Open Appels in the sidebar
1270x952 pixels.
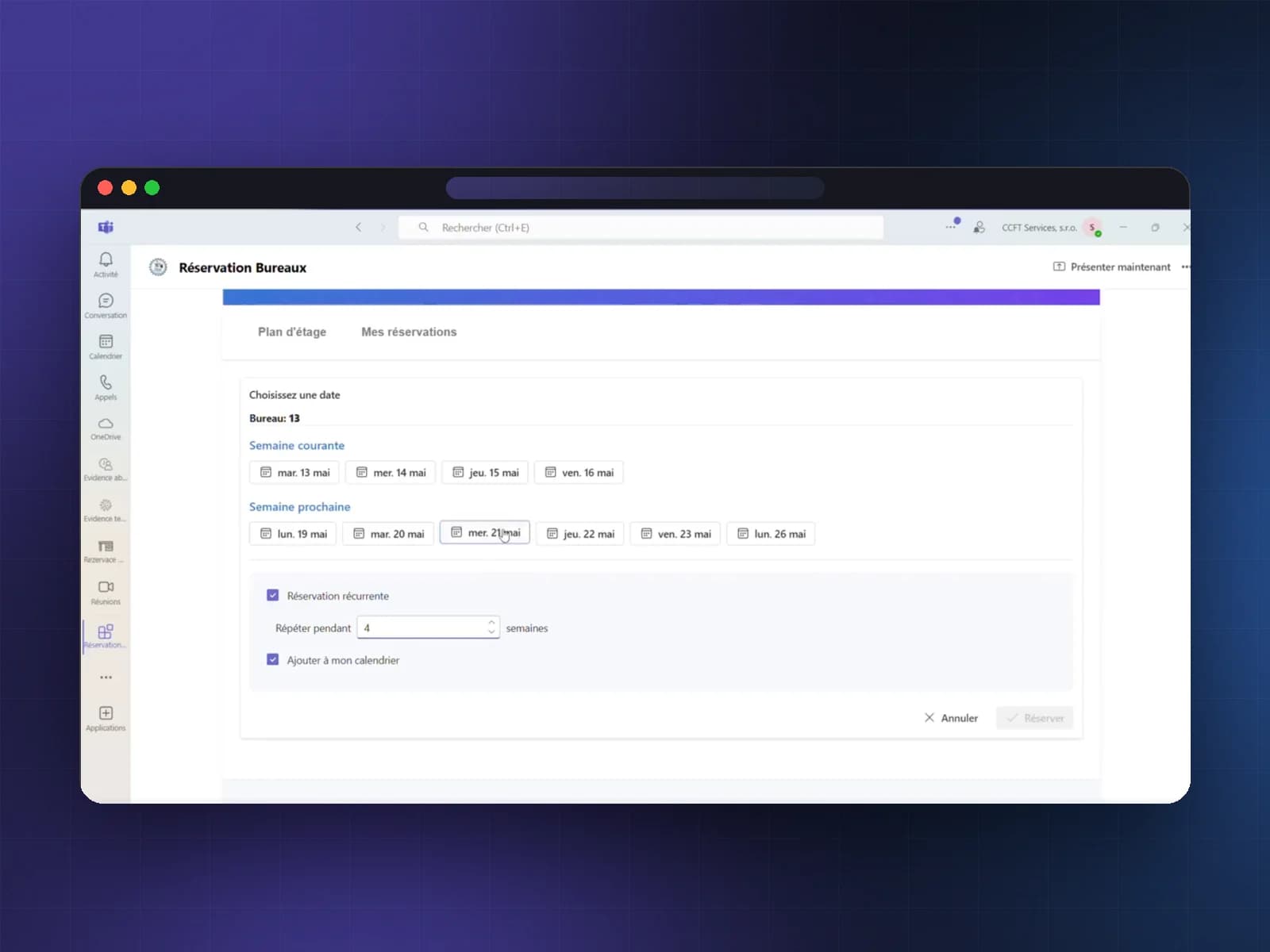(x=106, y=389)
